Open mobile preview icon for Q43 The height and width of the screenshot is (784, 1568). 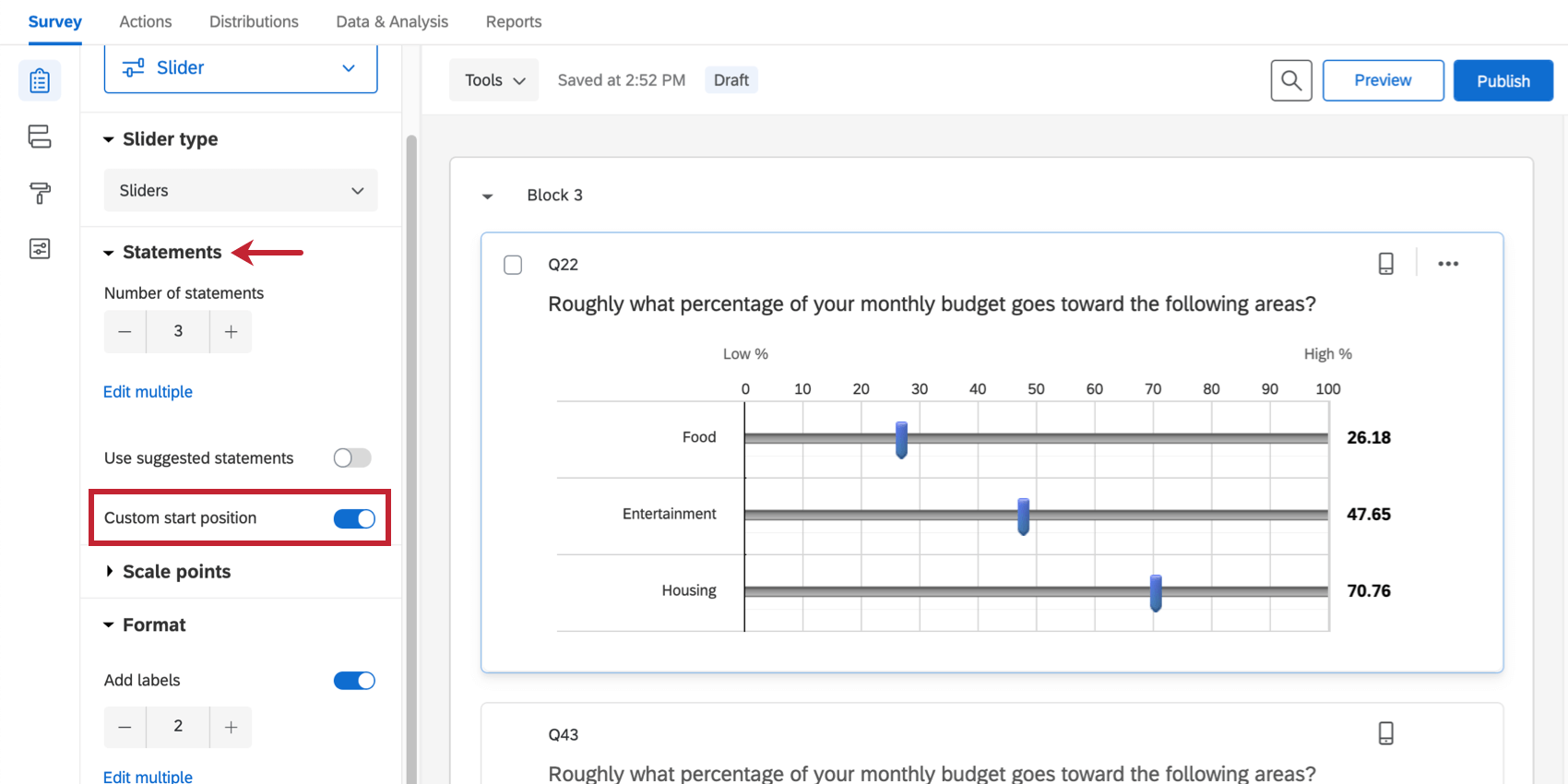[x=1385, y=733]
